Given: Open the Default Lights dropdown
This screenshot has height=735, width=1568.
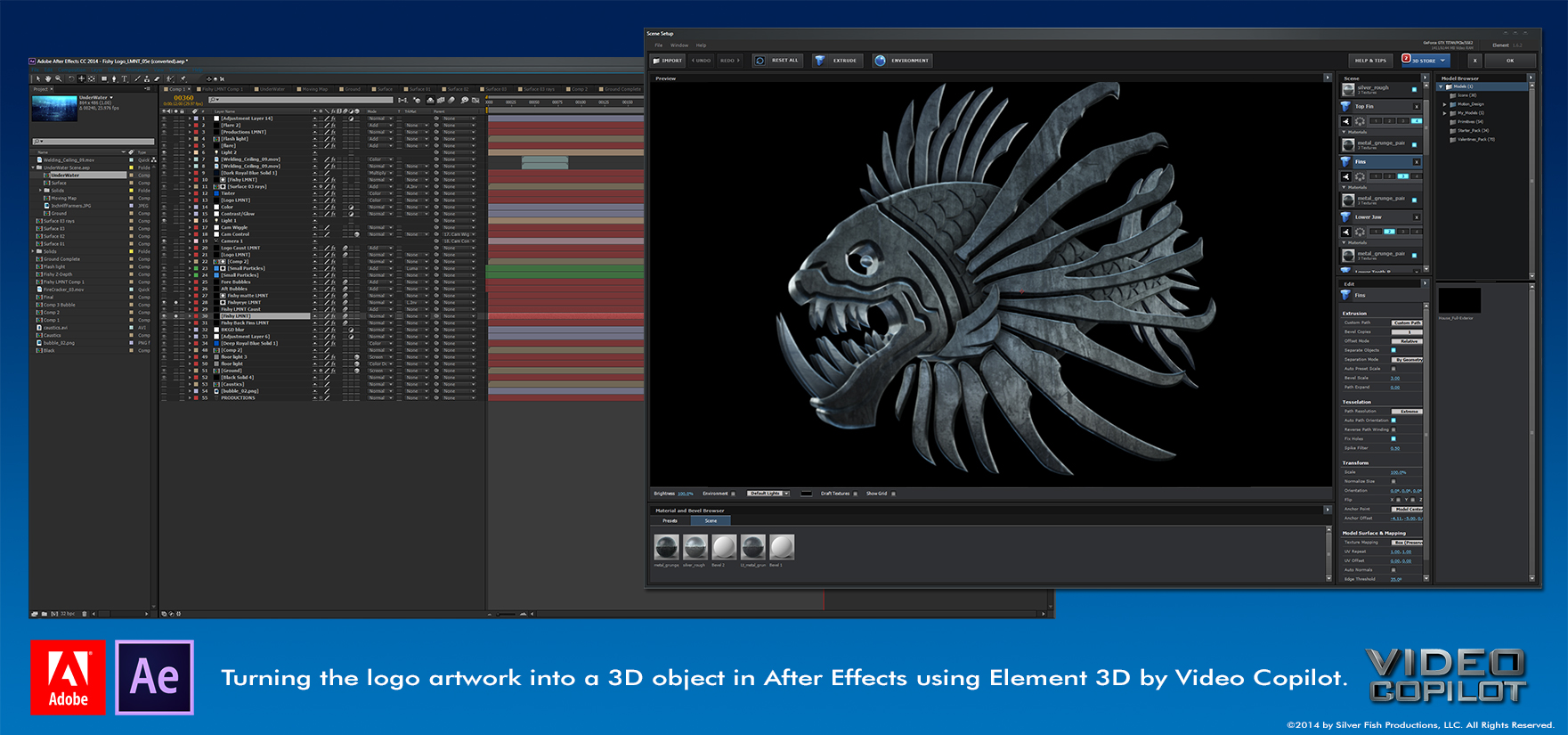Looking at the screenshot, I should click(768, 494).
